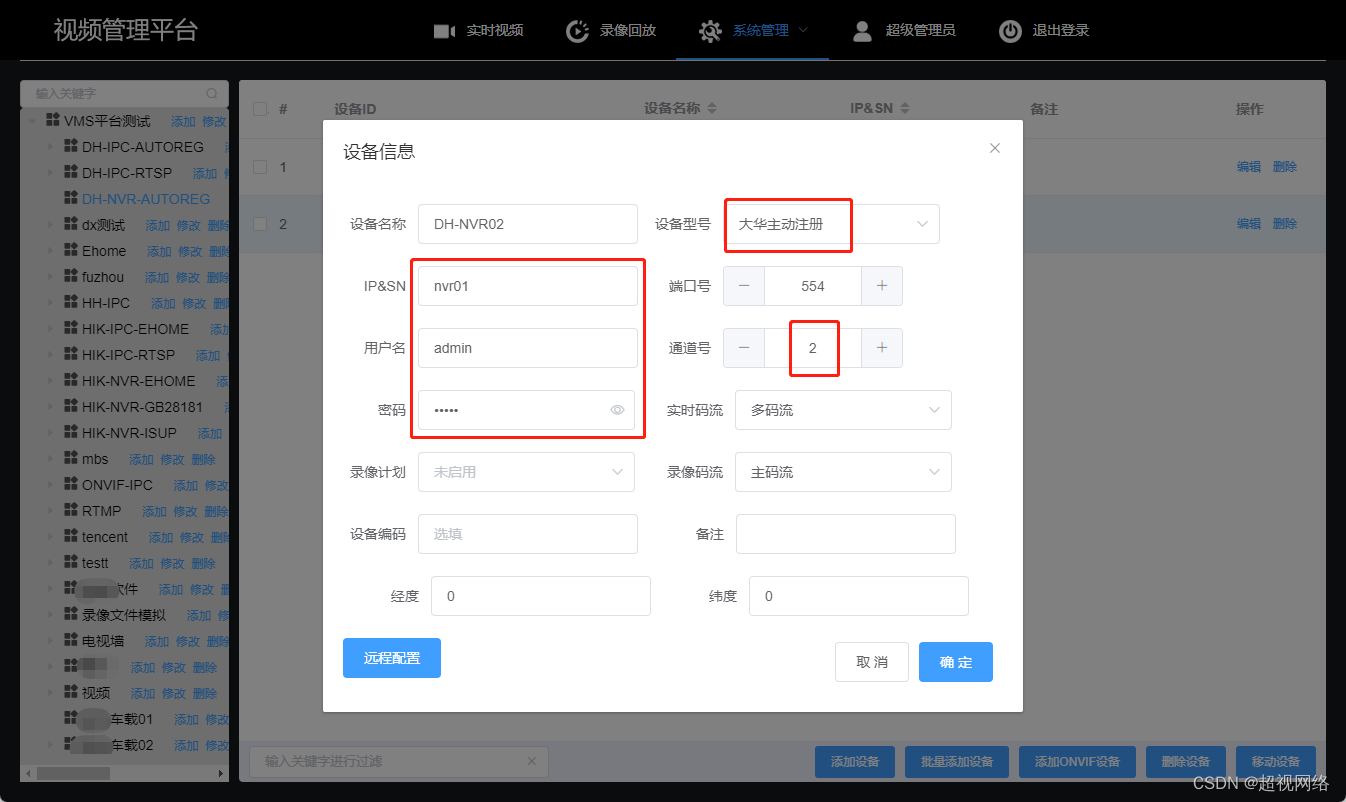Click the 密码 password field
The width and height of the screenshot is (1346, 802).
coord(526,410)
